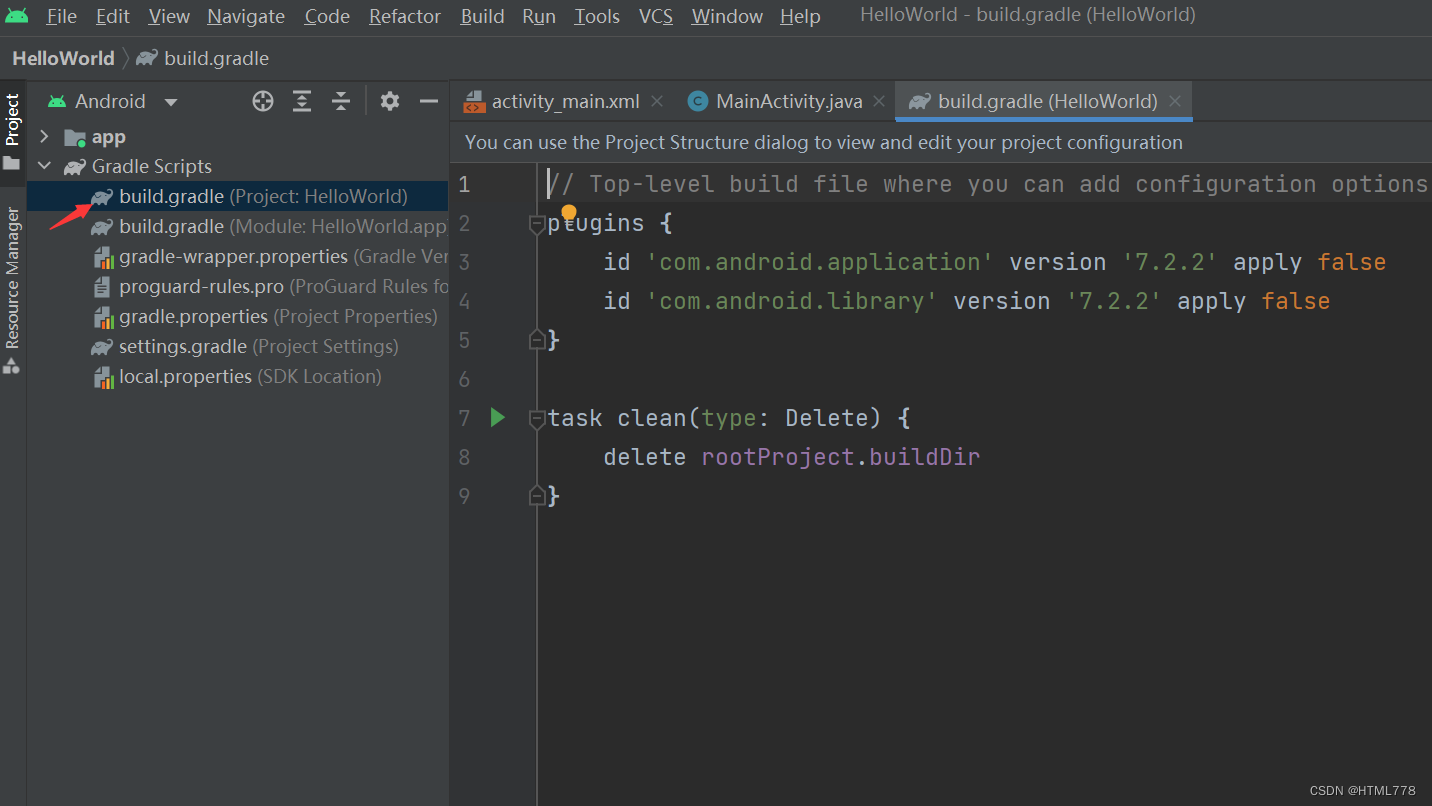This screenshot has width=1432, height=806.
Task: Hide the Project panel with minus icon
Action: [x=429, y=101]
